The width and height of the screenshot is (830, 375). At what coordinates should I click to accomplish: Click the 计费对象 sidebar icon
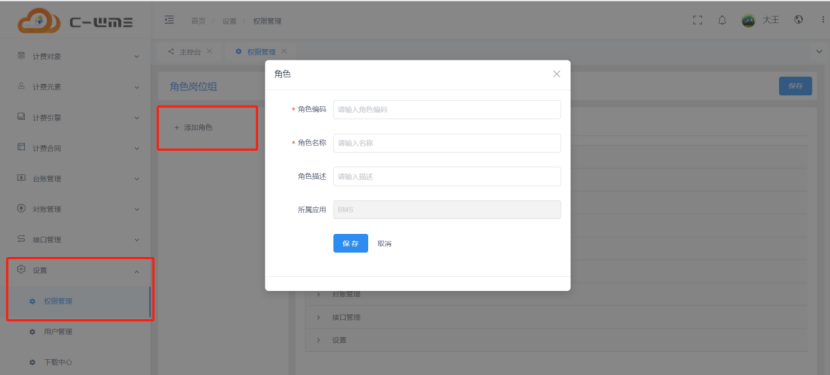(x=21, y=56)
